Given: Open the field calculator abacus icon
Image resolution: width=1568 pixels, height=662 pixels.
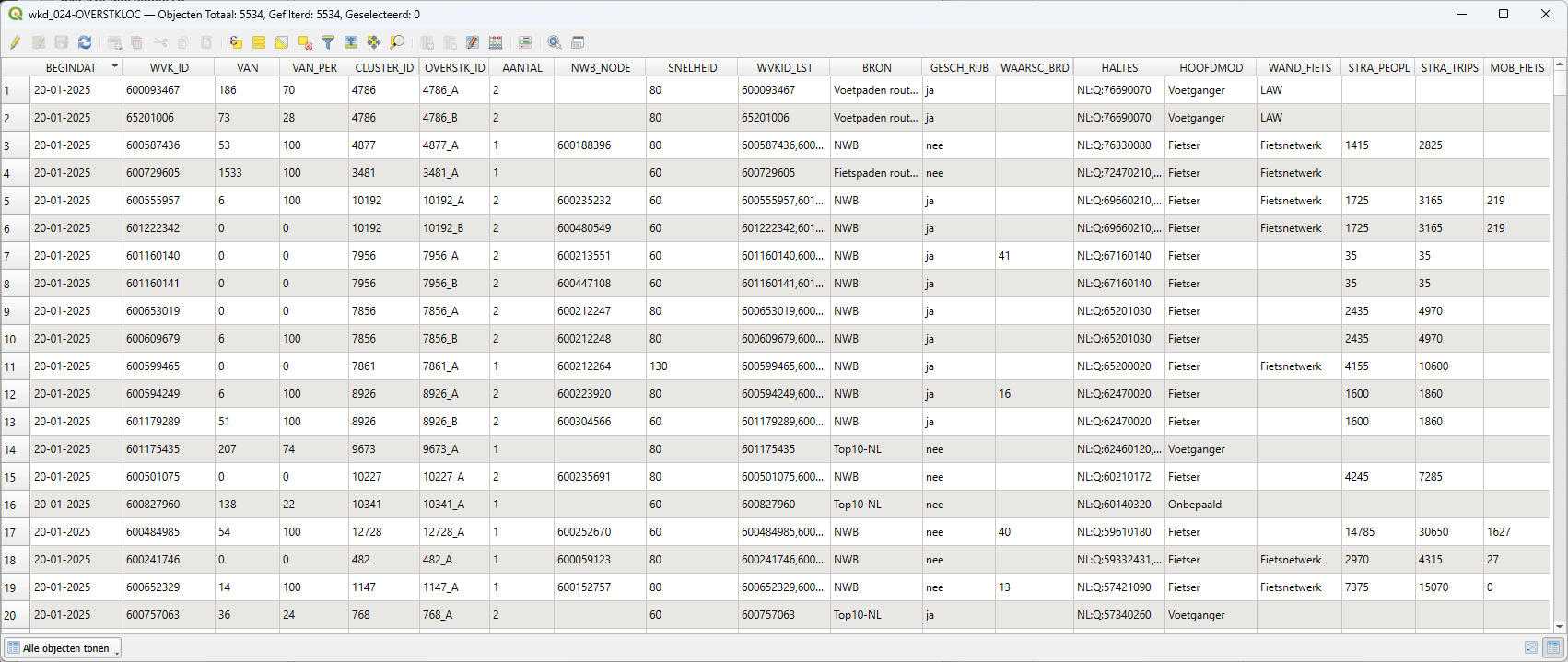Looking at the screenshot, I should [x=496, y=42].
